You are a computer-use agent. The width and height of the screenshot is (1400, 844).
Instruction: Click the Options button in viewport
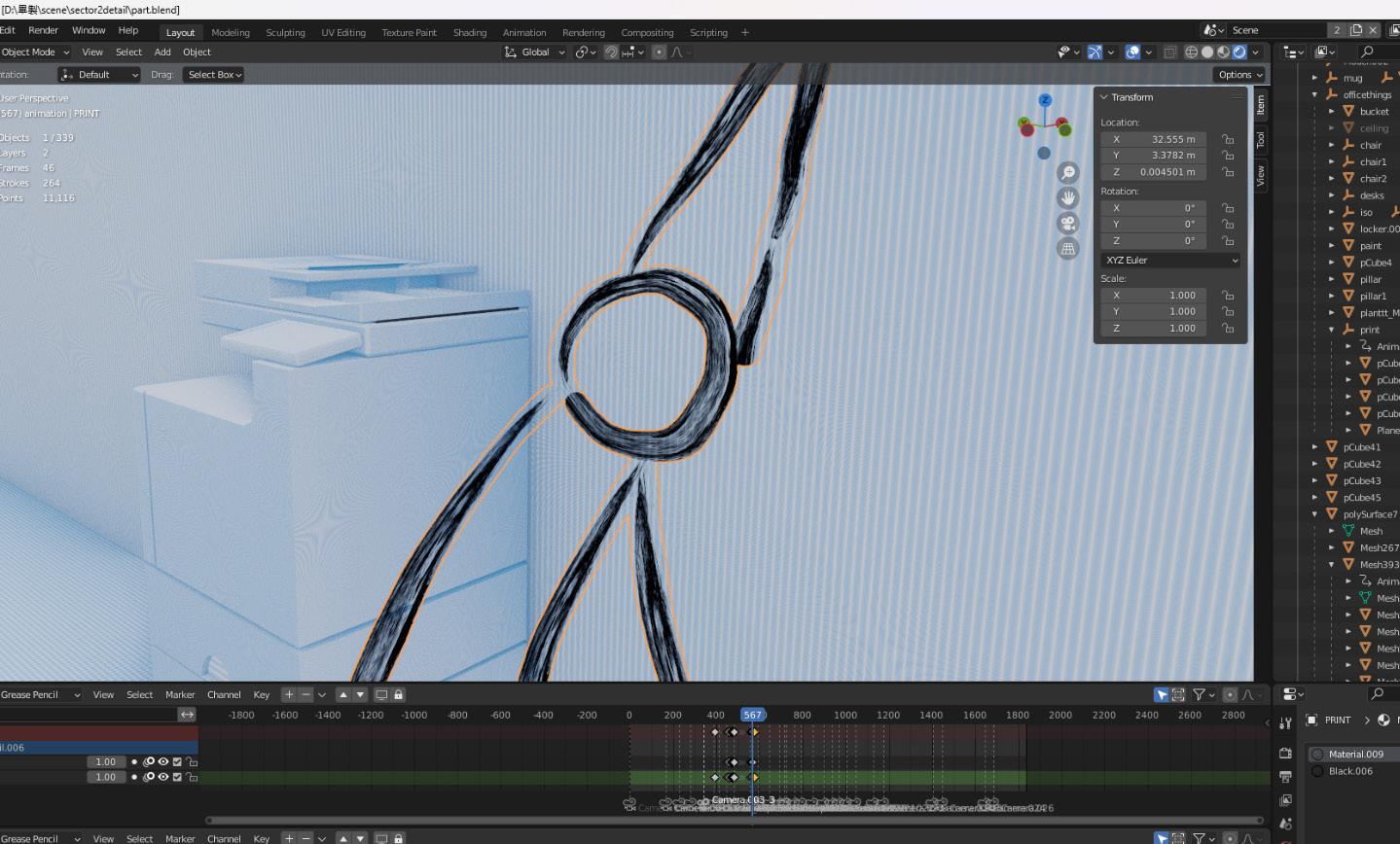[1238, 75]
